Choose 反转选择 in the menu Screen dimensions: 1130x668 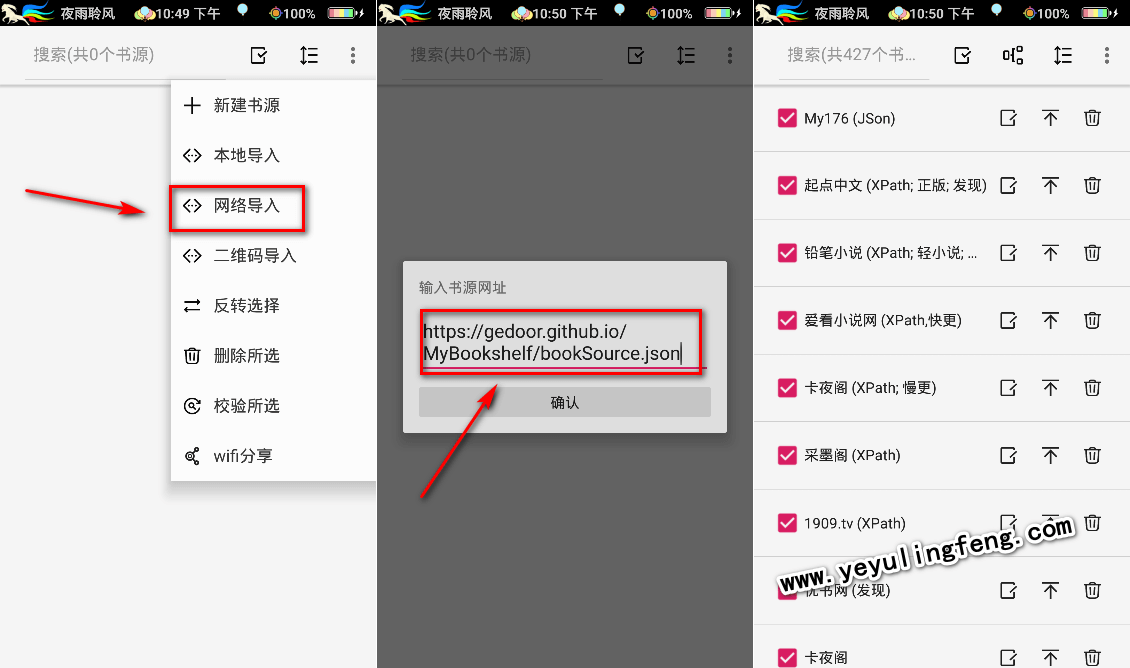[273, 306]
